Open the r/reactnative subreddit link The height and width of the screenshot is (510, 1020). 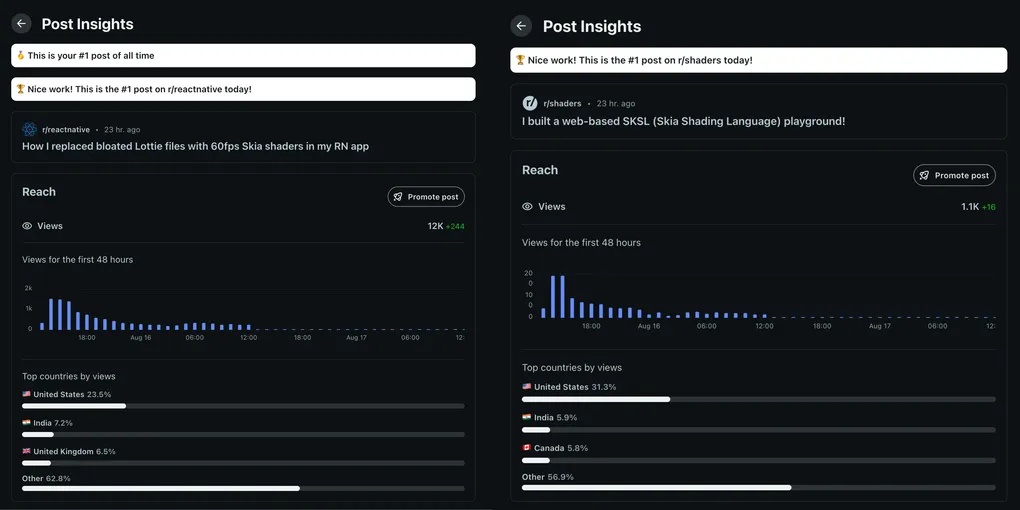(x=66, y=129)
